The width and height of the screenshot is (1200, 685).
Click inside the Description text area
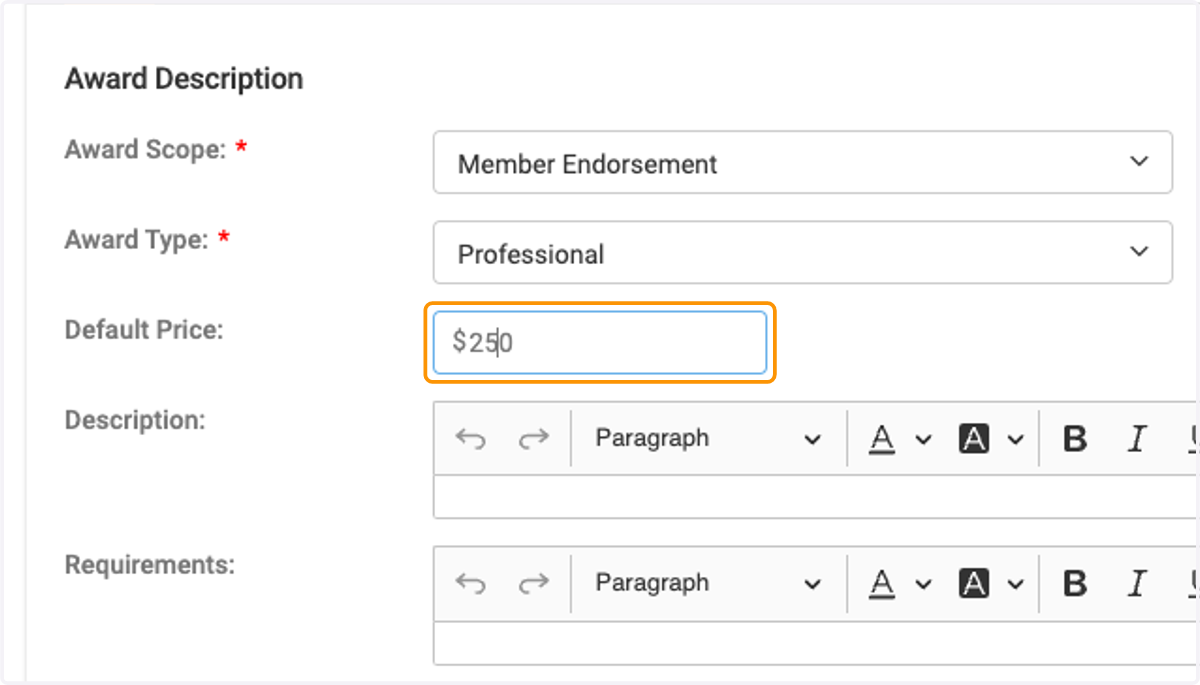(x=816, y=497)
